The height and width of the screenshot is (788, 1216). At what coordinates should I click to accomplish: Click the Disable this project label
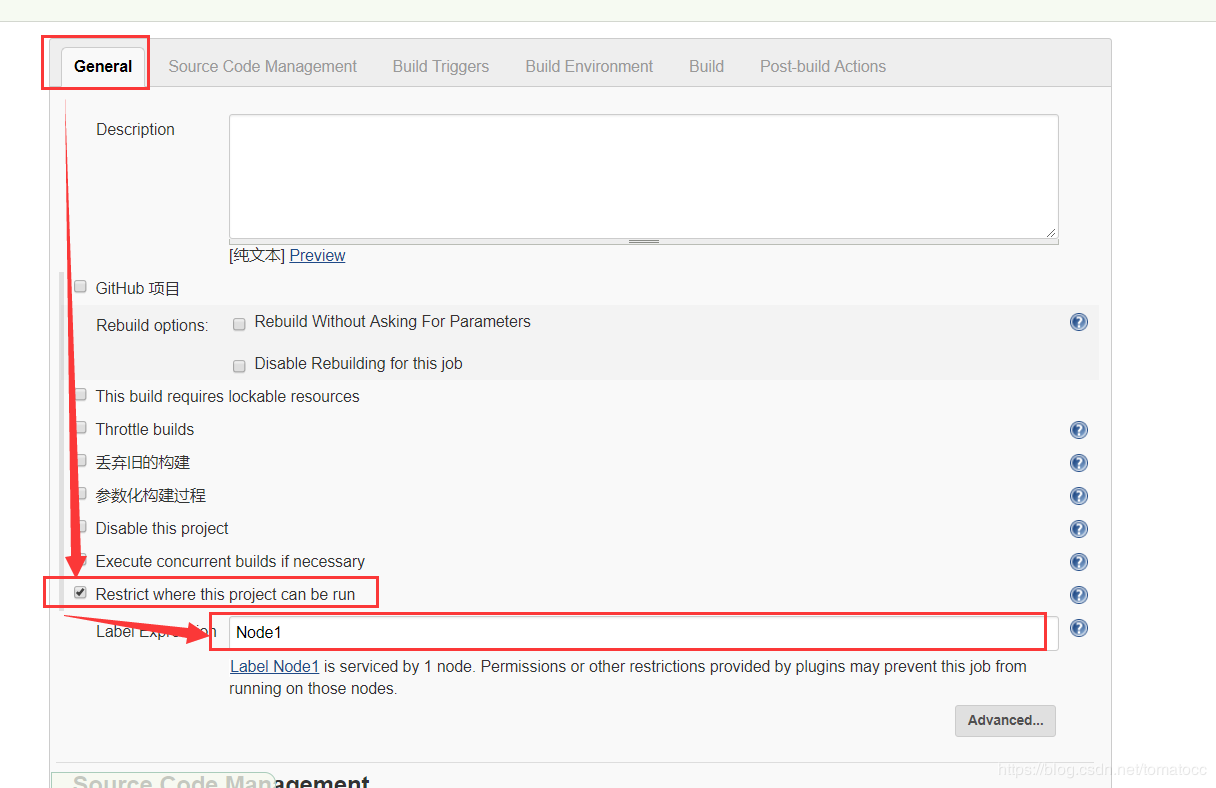click(x=162, y=528)
